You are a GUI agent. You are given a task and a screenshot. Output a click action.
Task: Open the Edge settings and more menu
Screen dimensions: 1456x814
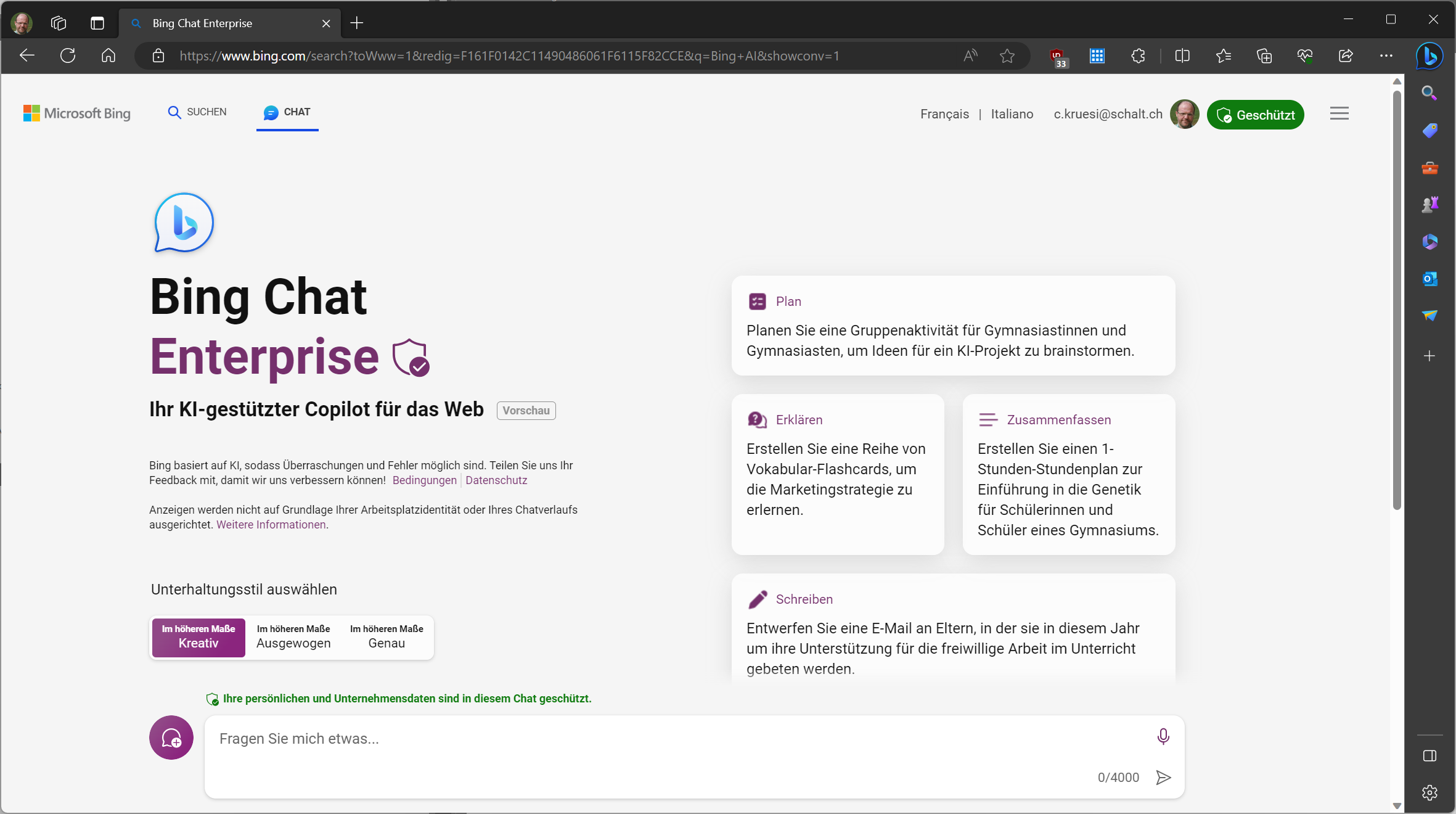point(1386,56)
